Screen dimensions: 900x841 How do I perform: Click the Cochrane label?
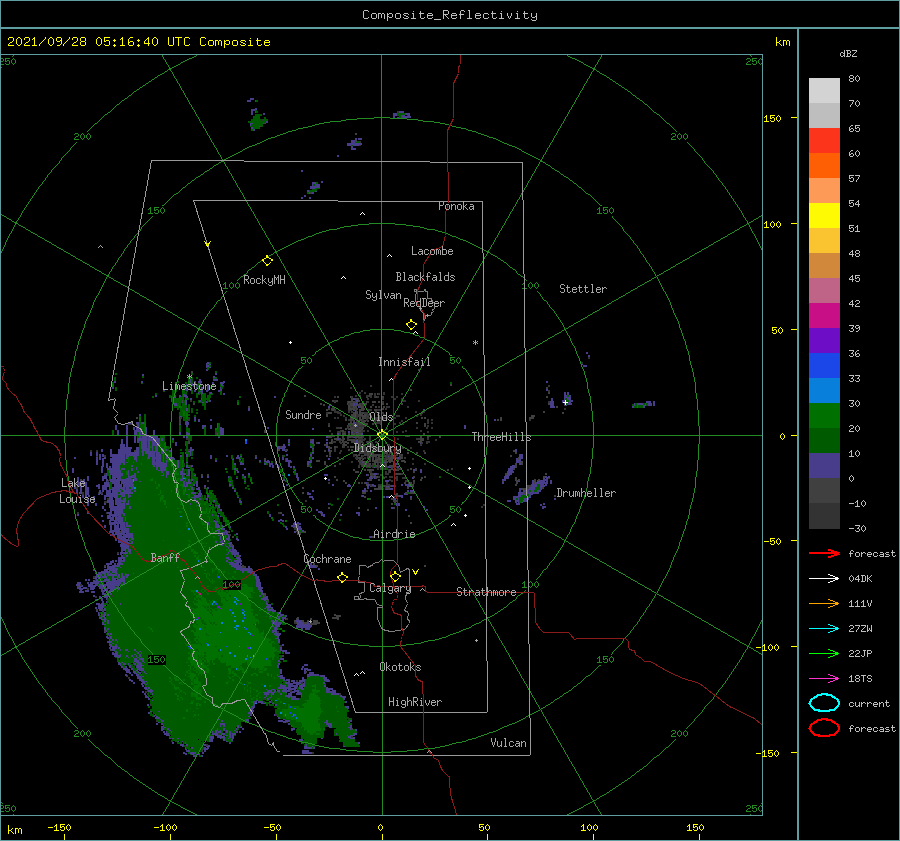(x=327, y=559)
